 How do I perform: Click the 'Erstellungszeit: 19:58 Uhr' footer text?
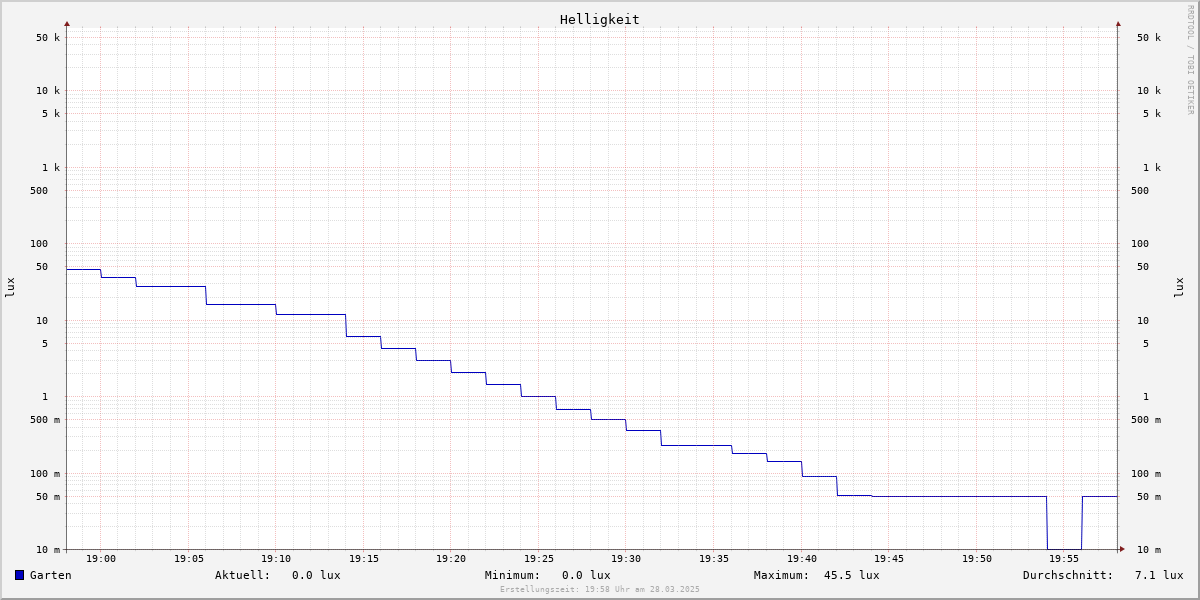click(x=600, y=589)
